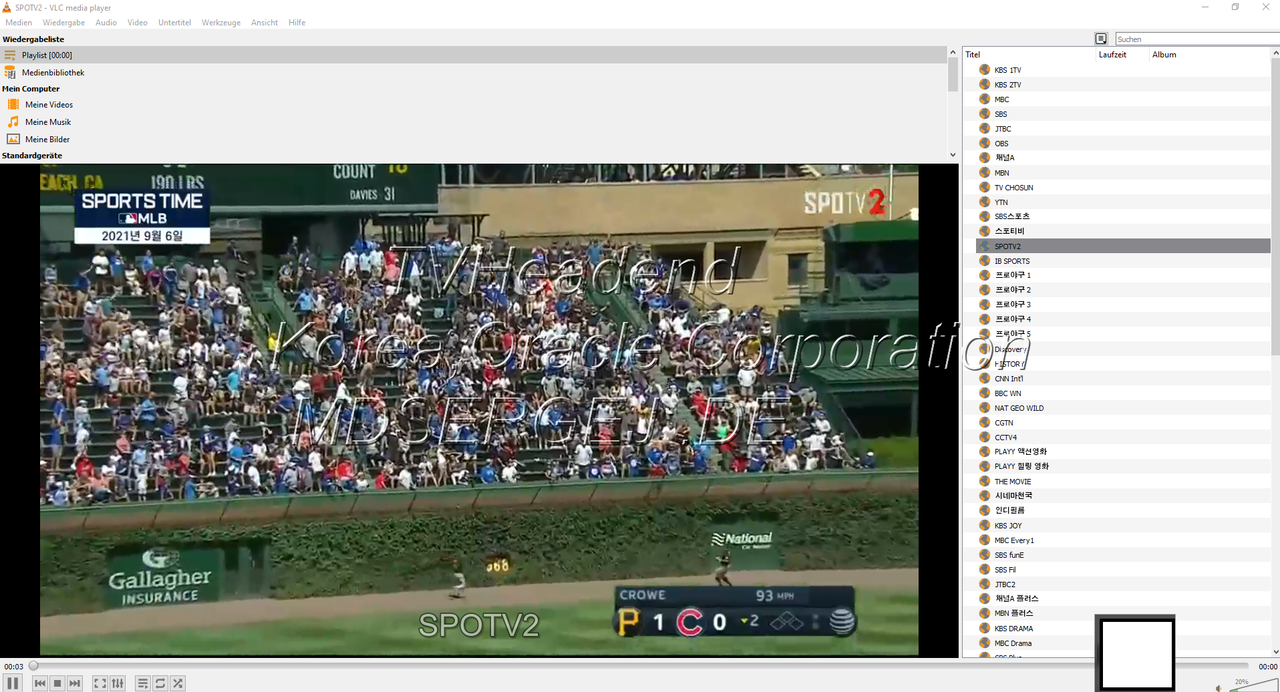Open the Werkzeuge menu

point(221,22)
